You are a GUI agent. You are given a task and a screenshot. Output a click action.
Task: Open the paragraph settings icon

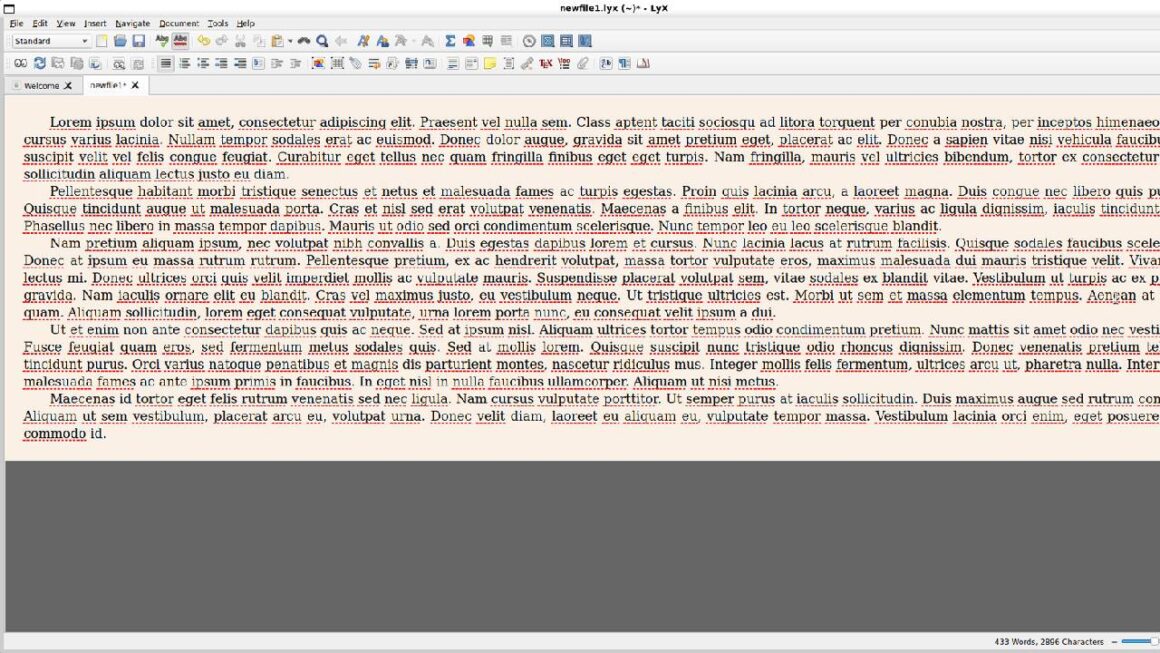pyautogui.click(x=624, y=64)
